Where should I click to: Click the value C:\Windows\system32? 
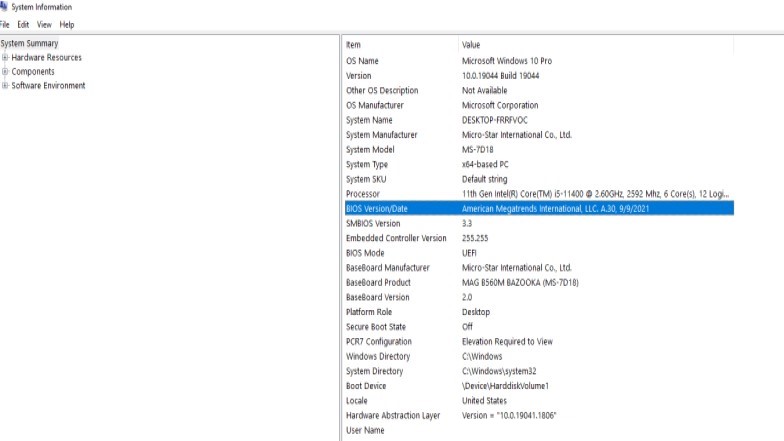[499, 371]
